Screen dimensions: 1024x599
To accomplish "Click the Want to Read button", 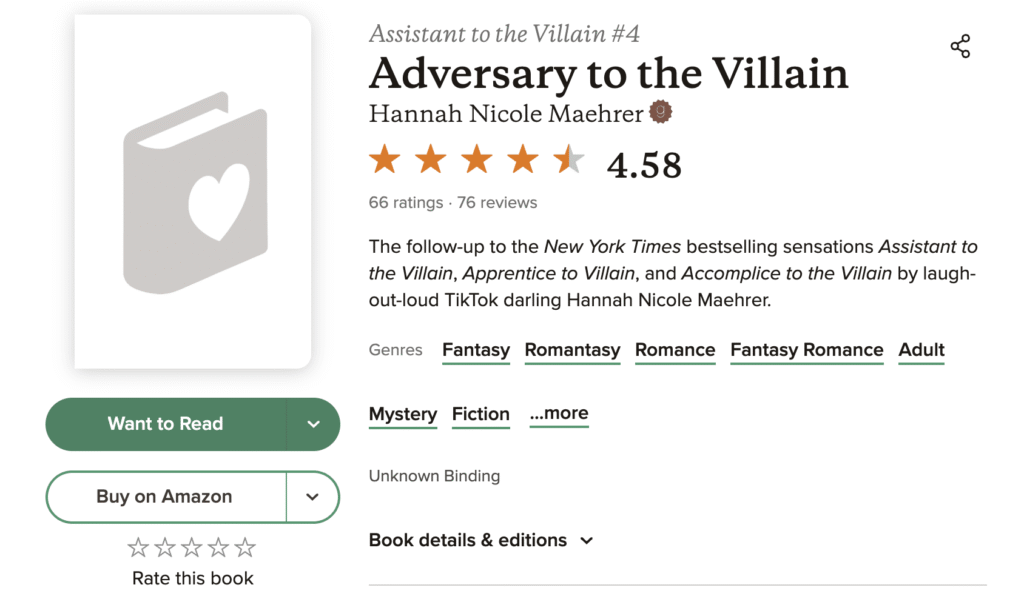I will [166, 424].
